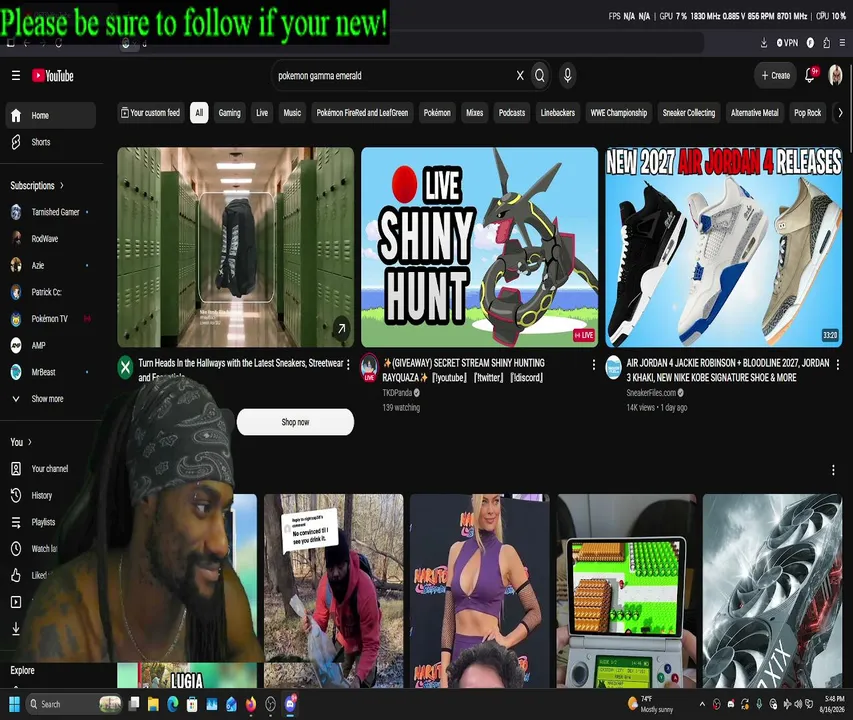The image size is (853, 720).
Task: Click the Create button
Action: point(775,76)
